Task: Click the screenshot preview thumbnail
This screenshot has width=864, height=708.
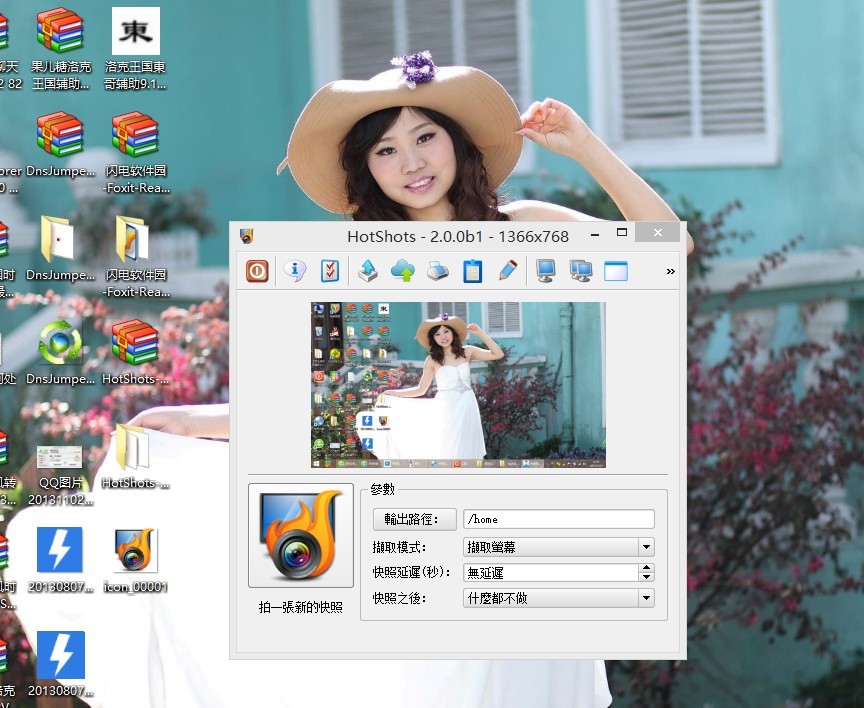Action: [458, 385]
